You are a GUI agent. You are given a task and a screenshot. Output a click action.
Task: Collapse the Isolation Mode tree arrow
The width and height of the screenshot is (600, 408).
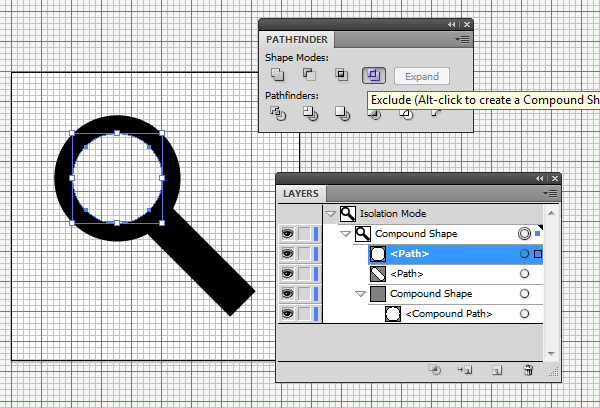click(x=330, y=214)
